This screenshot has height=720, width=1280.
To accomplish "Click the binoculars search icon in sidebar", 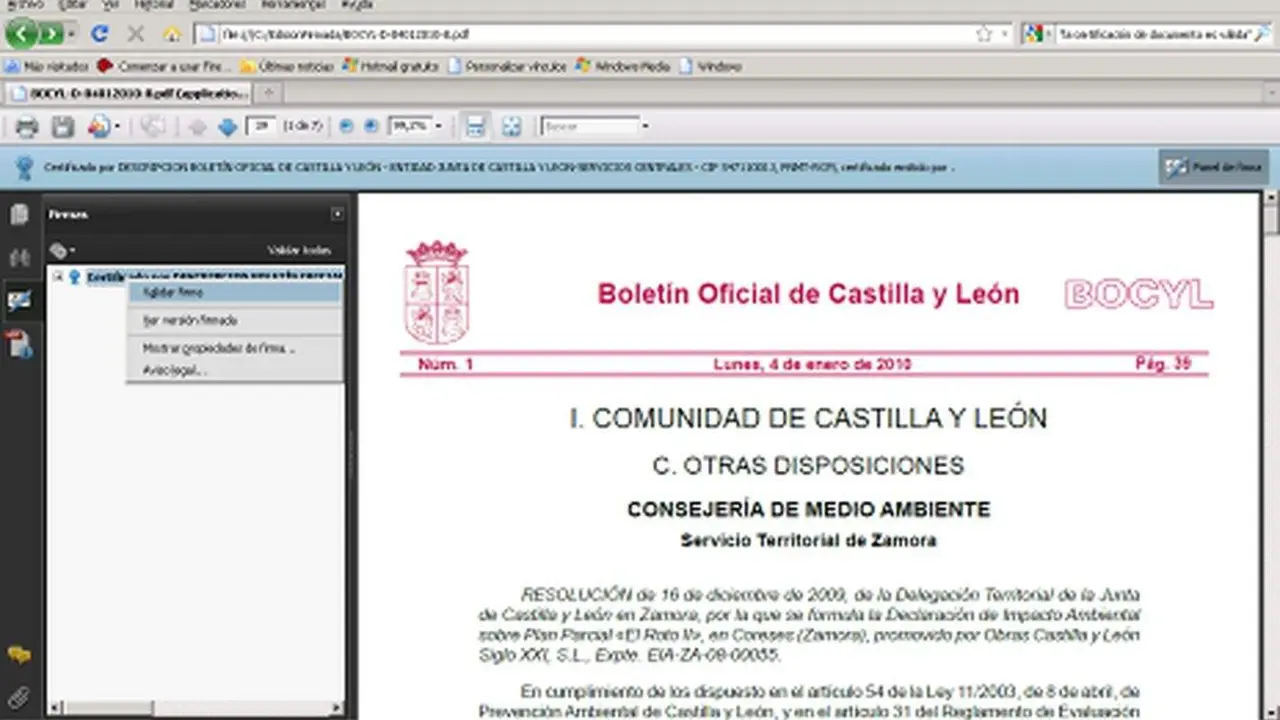I will tap(19, 257).
